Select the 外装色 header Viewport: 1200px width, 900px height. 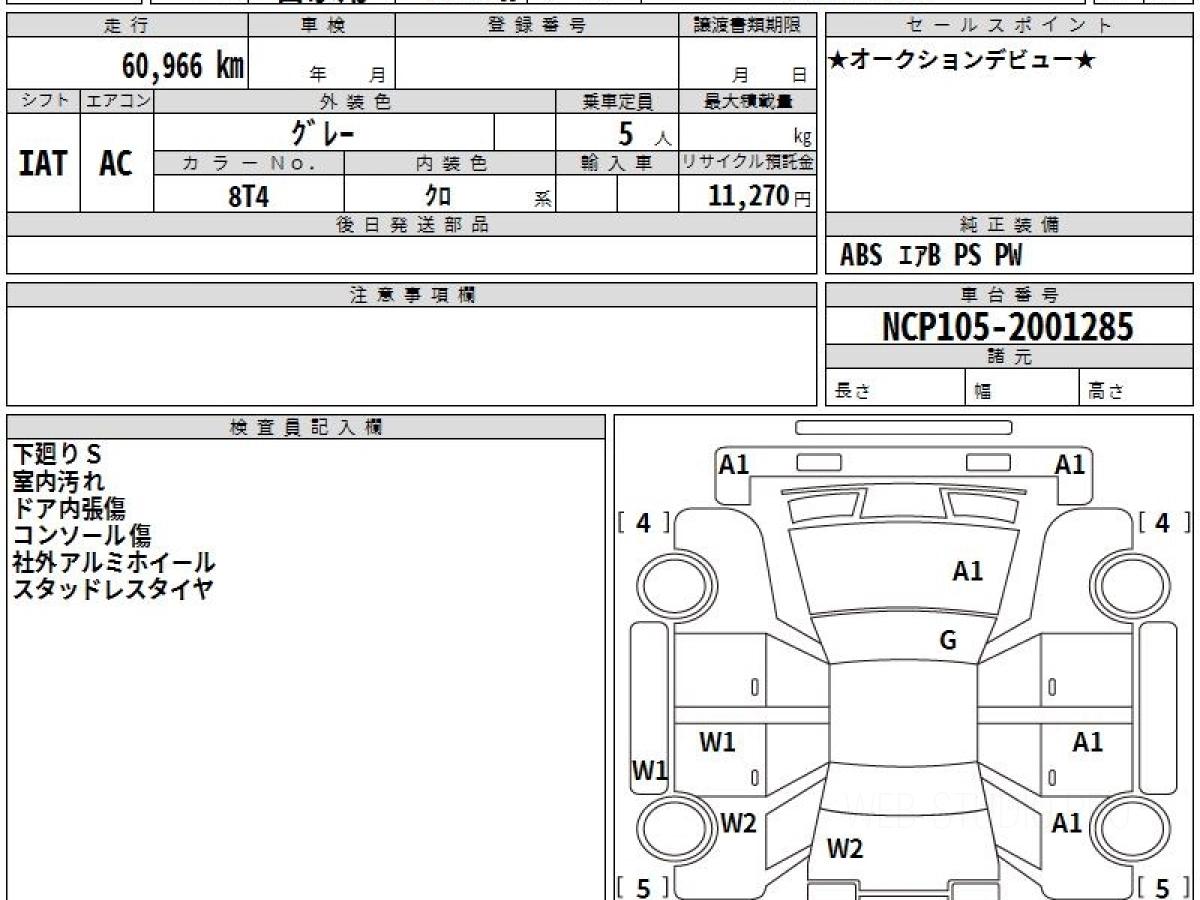355,101
